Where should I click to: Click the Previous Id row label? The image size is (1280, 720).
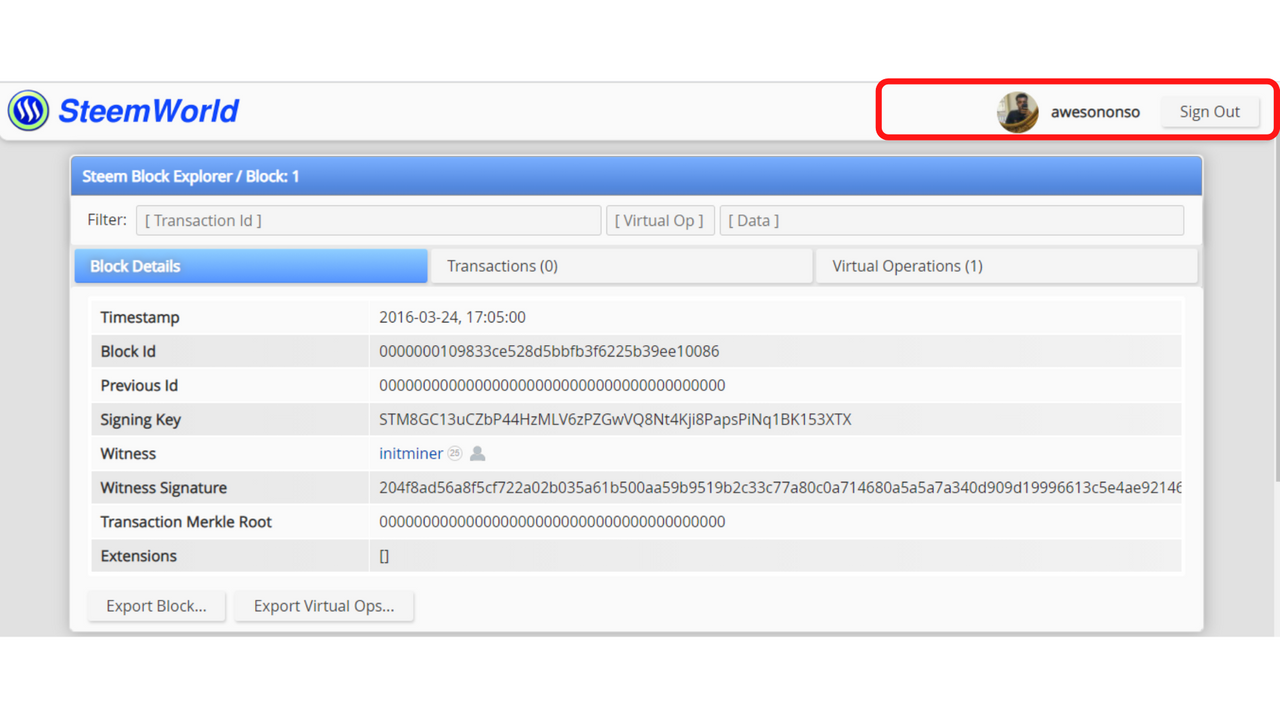(139, 385)
